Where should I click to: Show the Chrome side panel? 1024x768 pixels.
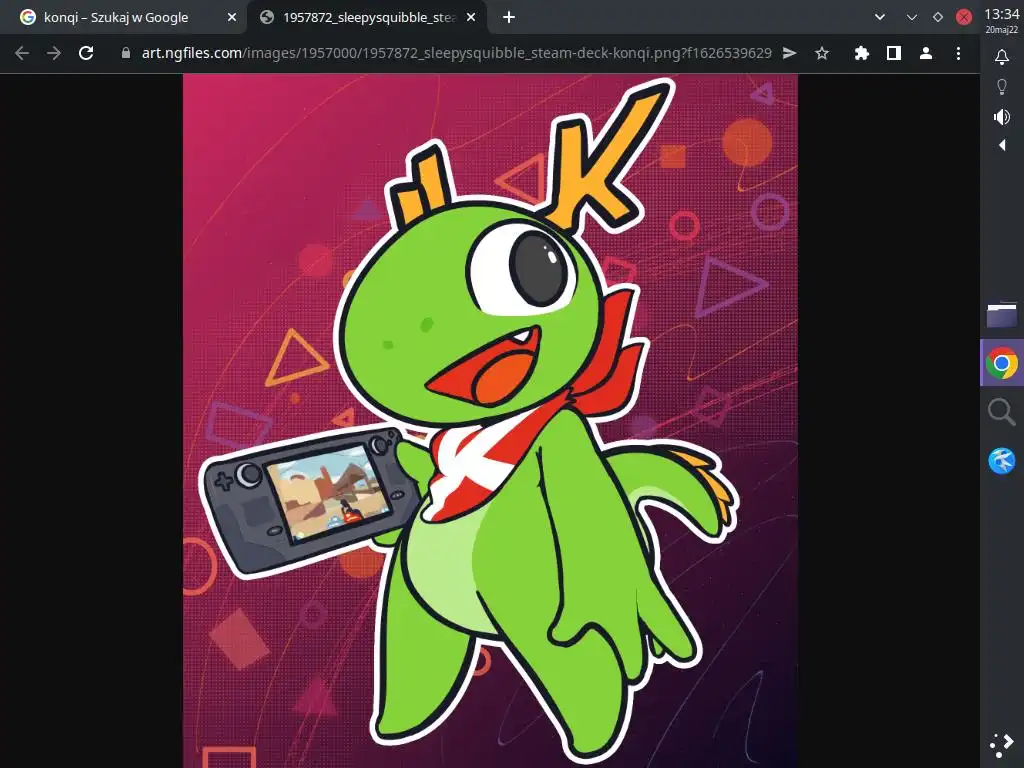pos(894,54)
